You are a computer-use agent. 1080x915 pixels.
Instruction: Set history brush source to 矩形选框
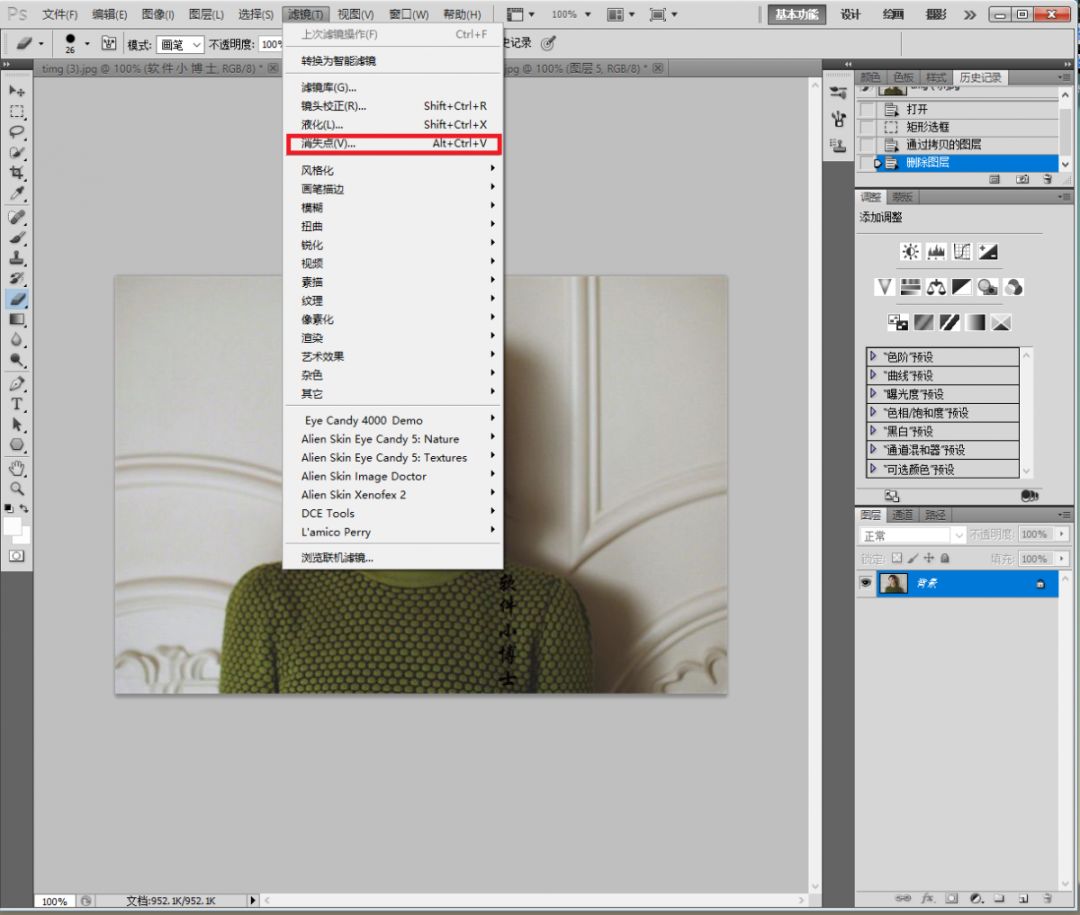867,127
